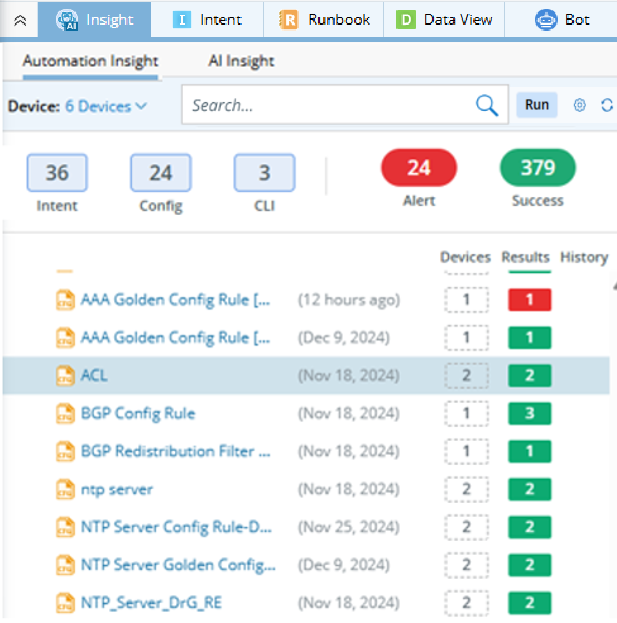Filter by the 3 CLI box

265,173
